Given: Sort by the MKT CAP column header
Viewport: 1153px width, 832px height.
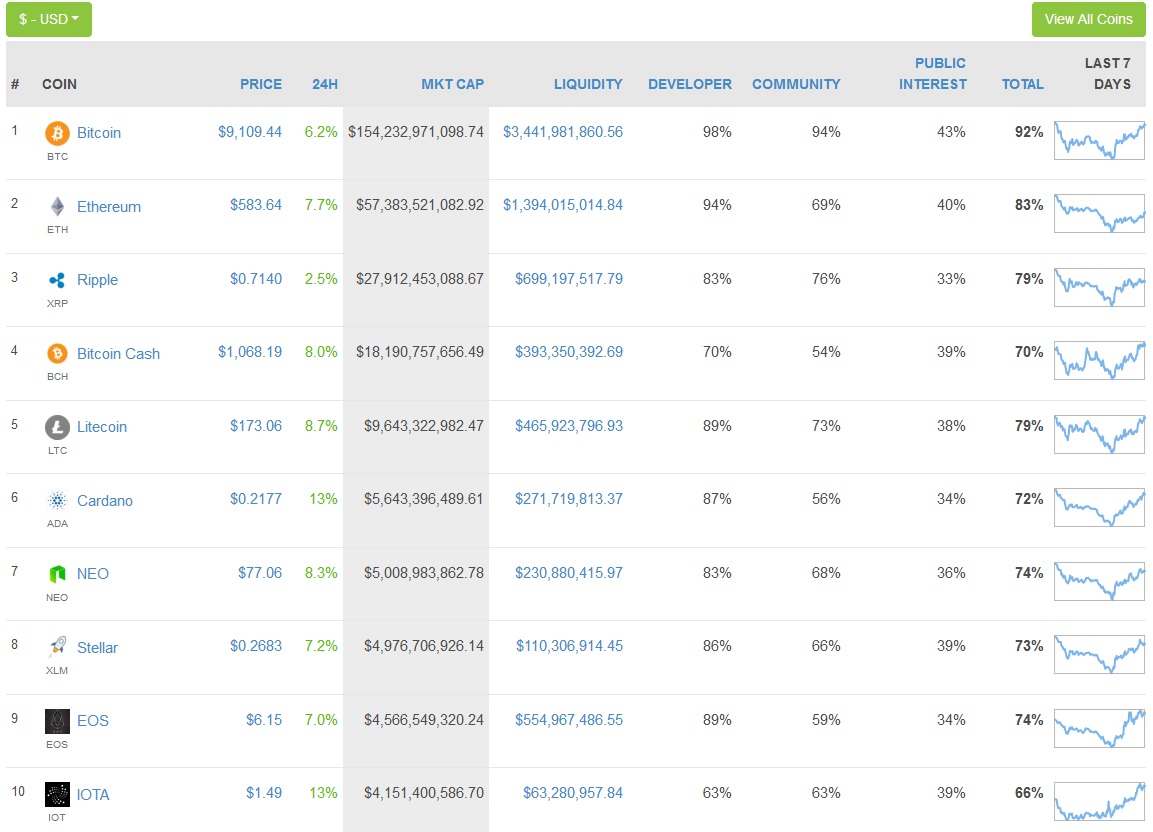Looking at the screenshot, I should [x=453, y=84].
